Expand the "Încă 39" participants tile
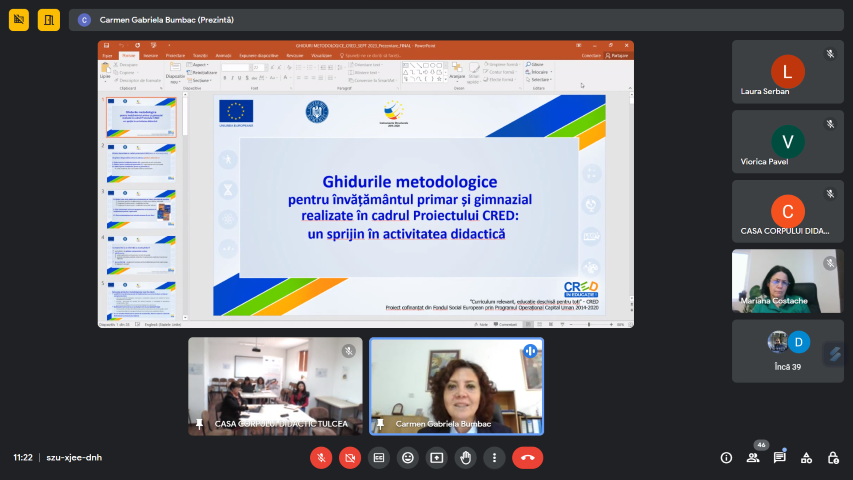 point(787,350)
